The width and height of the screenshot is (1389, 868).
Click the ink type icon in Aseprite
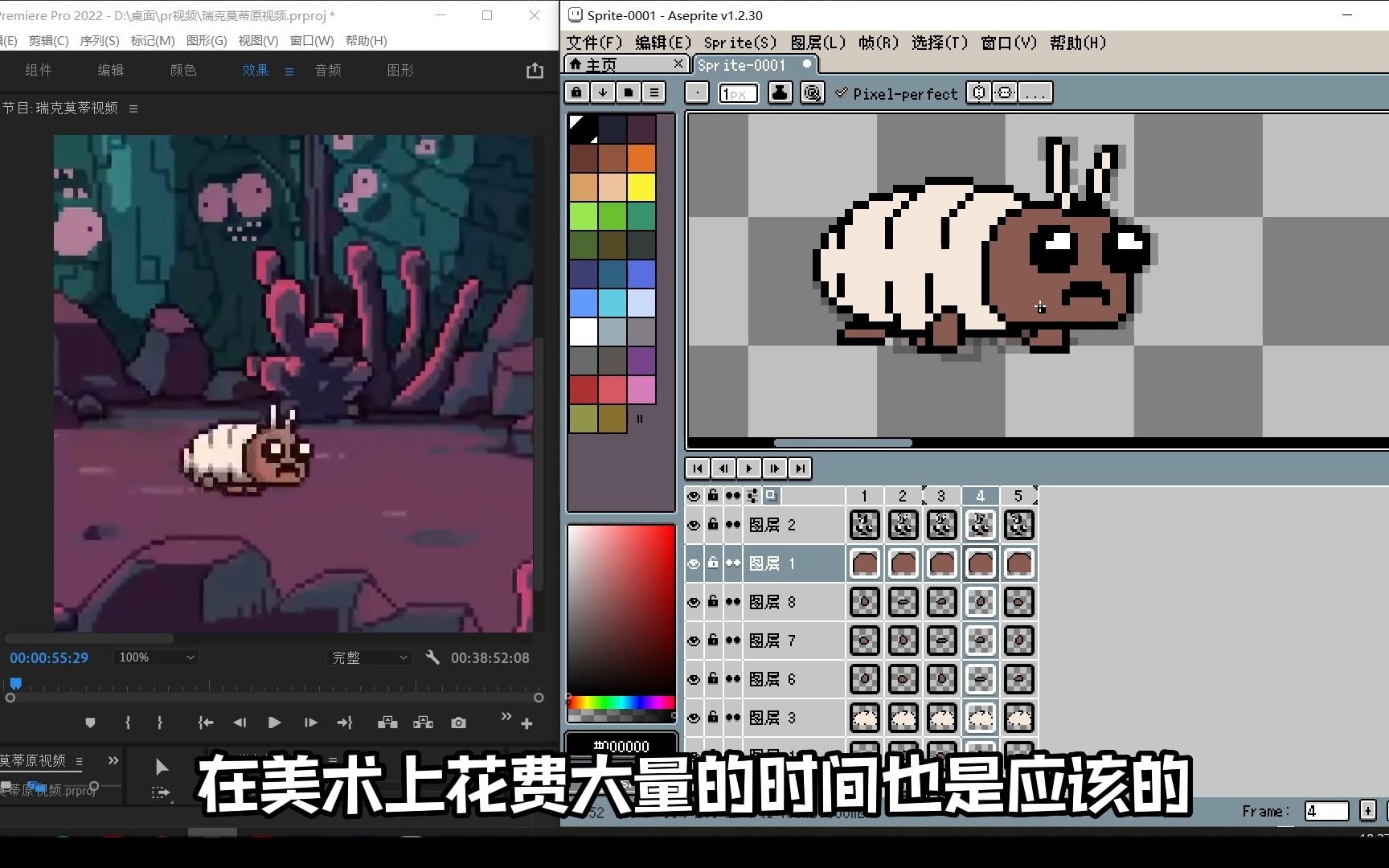pyautogui.click(x=780, y=93)
